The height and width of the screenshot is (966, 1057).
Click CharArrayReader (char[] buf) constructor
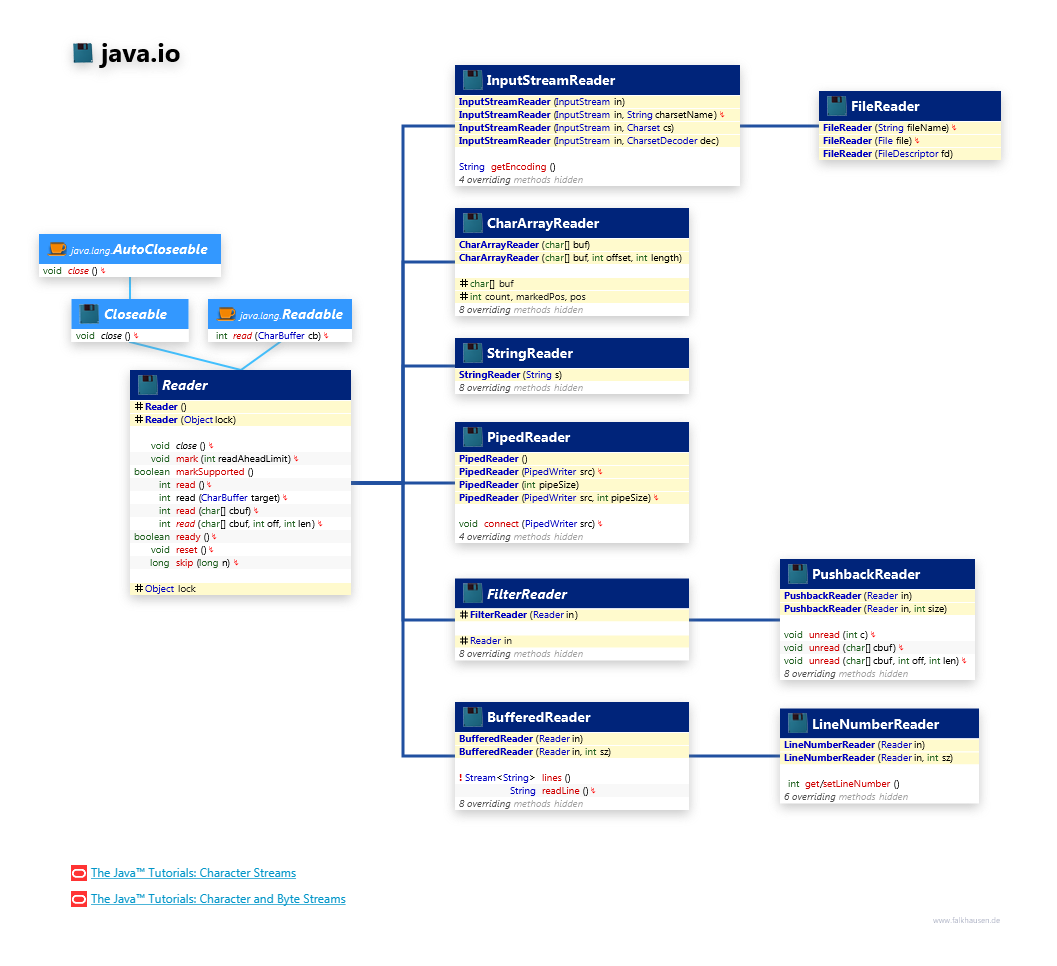[x=524, y=245]
